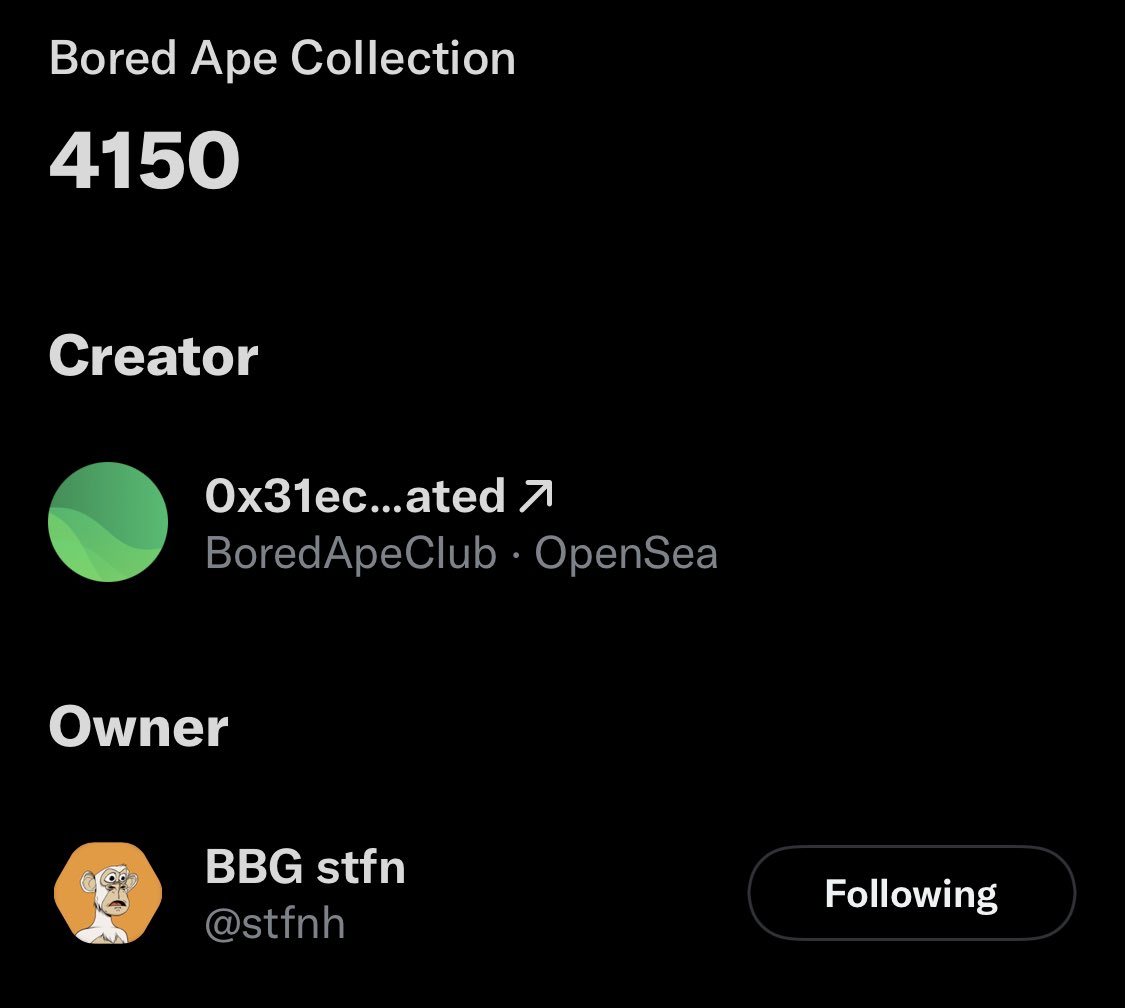Click the Owner section heading
This screenshot has width=1125, height=1008.
click(138, 726)
